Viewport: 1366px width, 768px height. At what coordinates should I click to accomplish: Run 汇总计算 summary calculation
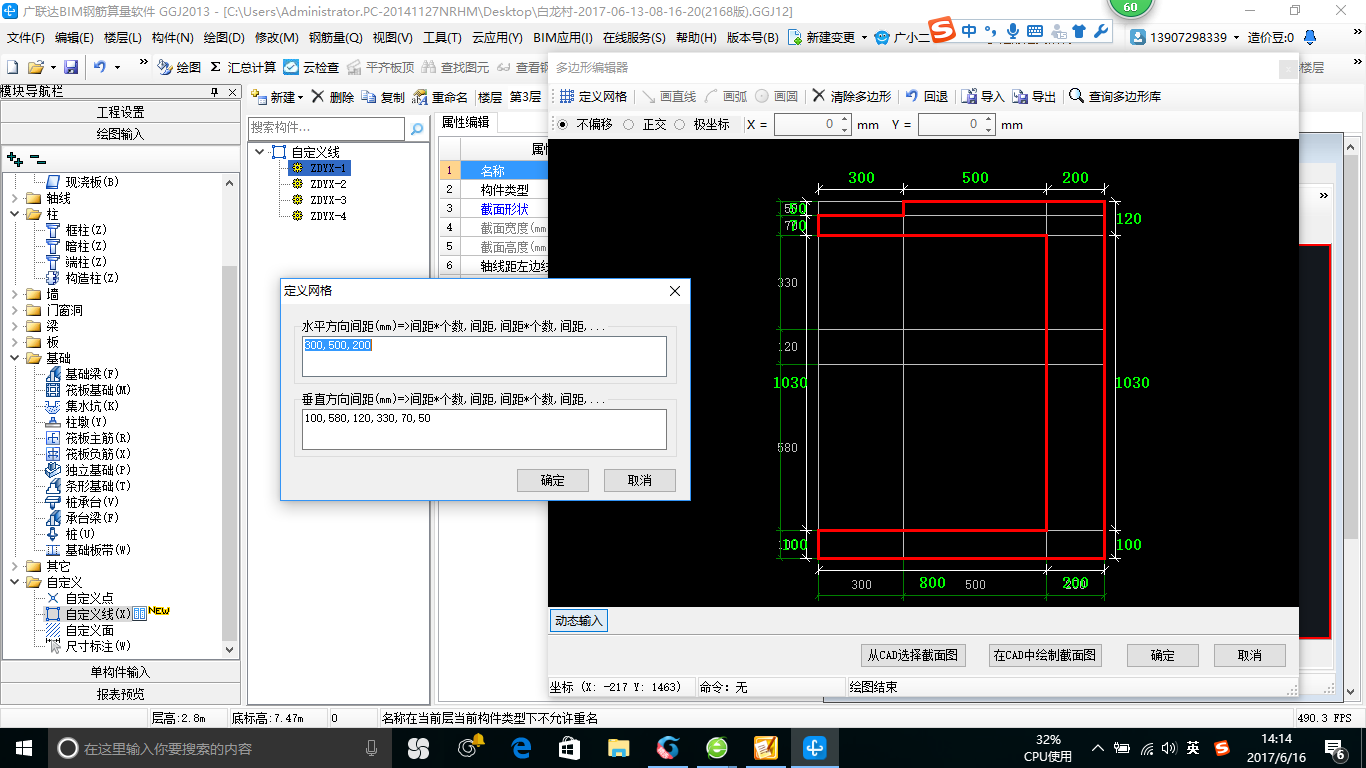(243, 67)
